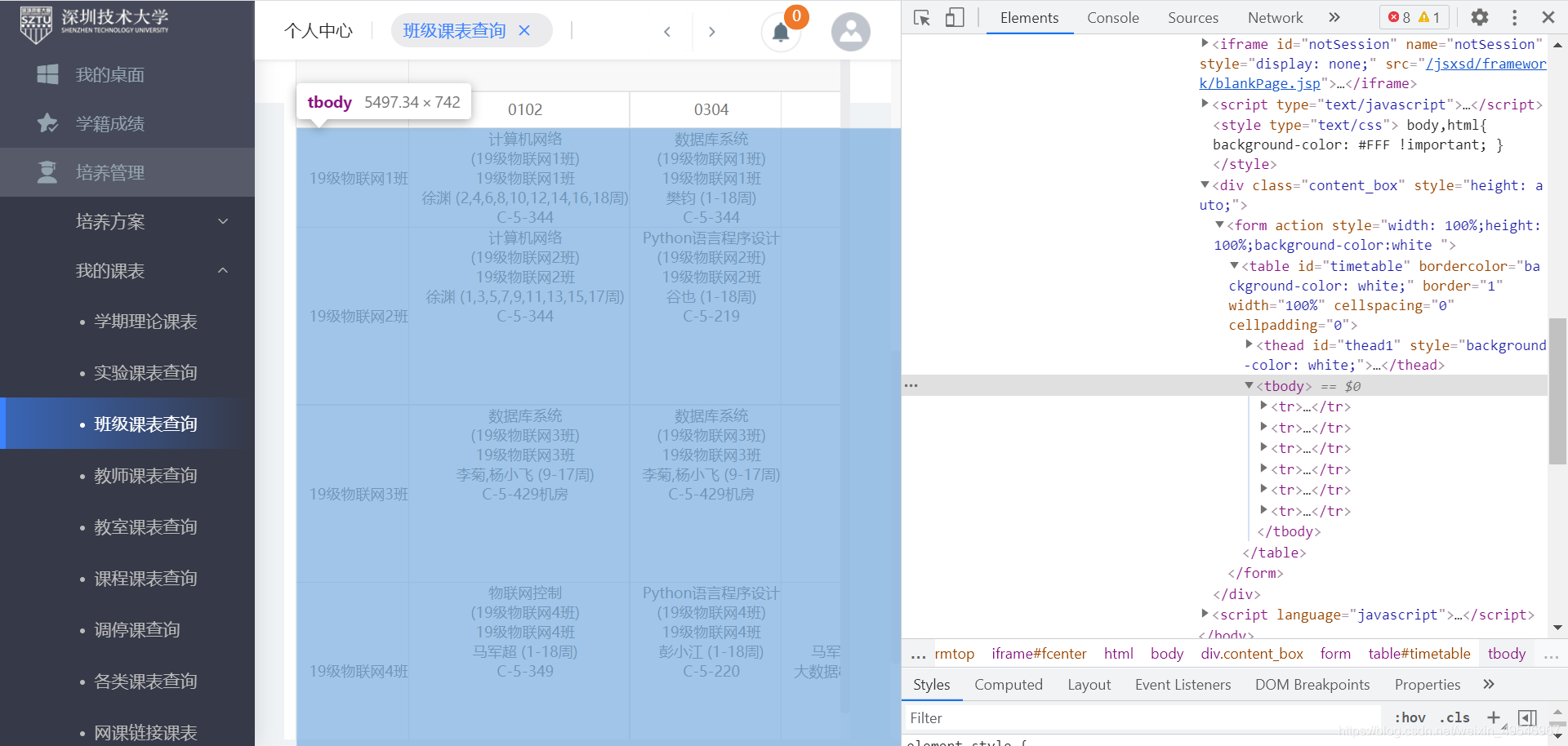Click the star icon for 学籍成绩
Screen dimensions: 1568x746
click(x=47, y=123)
